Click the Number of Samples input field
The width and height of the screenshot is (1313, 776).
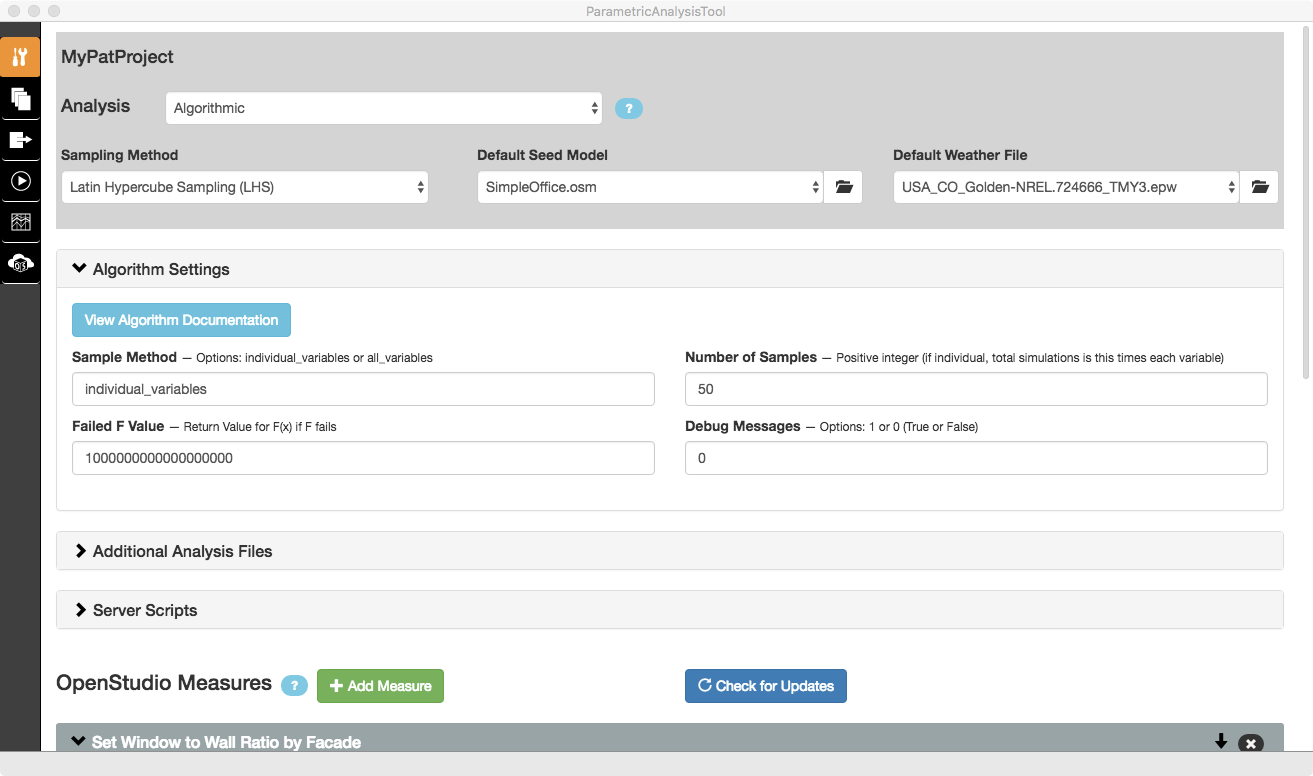tap(975, 389)
